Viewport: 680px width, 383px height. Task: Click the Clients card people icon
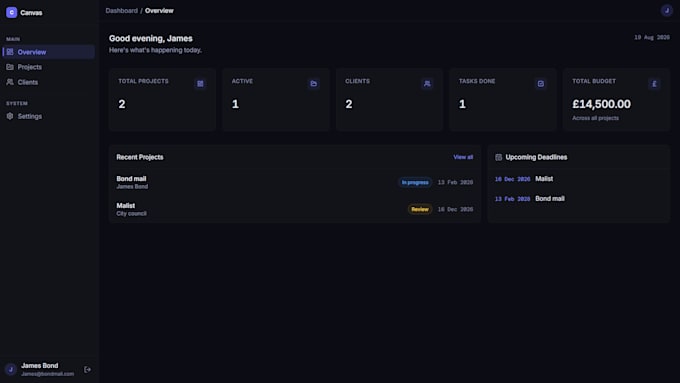[427, 84]
